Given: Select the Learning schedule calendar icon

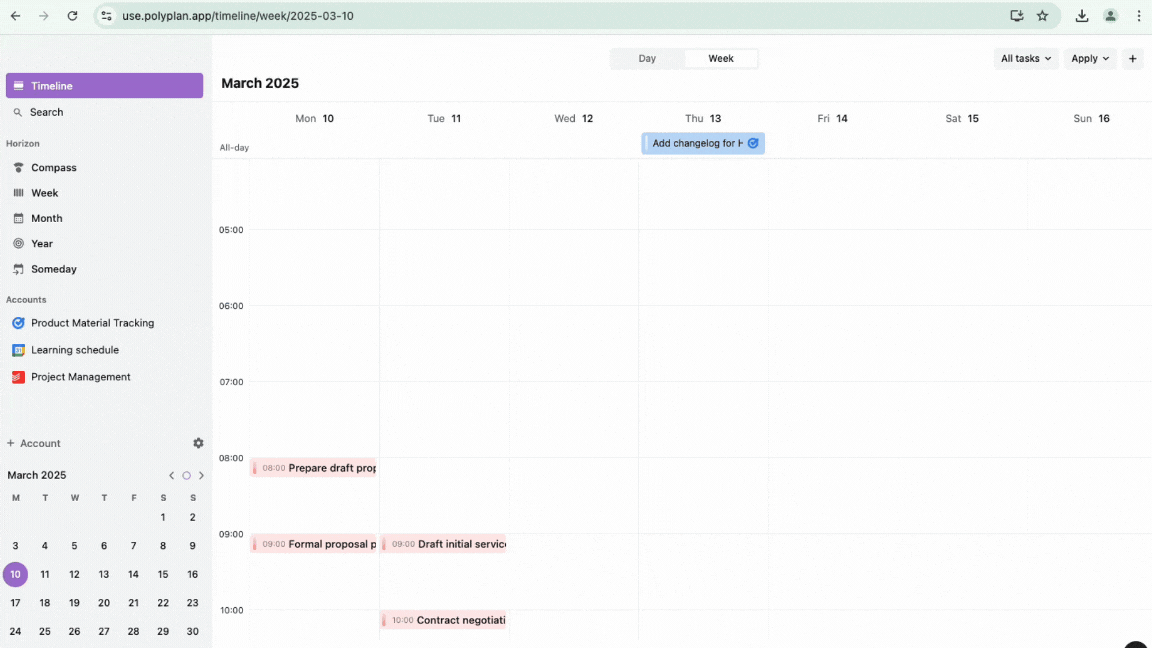Looking at the screenshot, I should [x=18, y=350].
